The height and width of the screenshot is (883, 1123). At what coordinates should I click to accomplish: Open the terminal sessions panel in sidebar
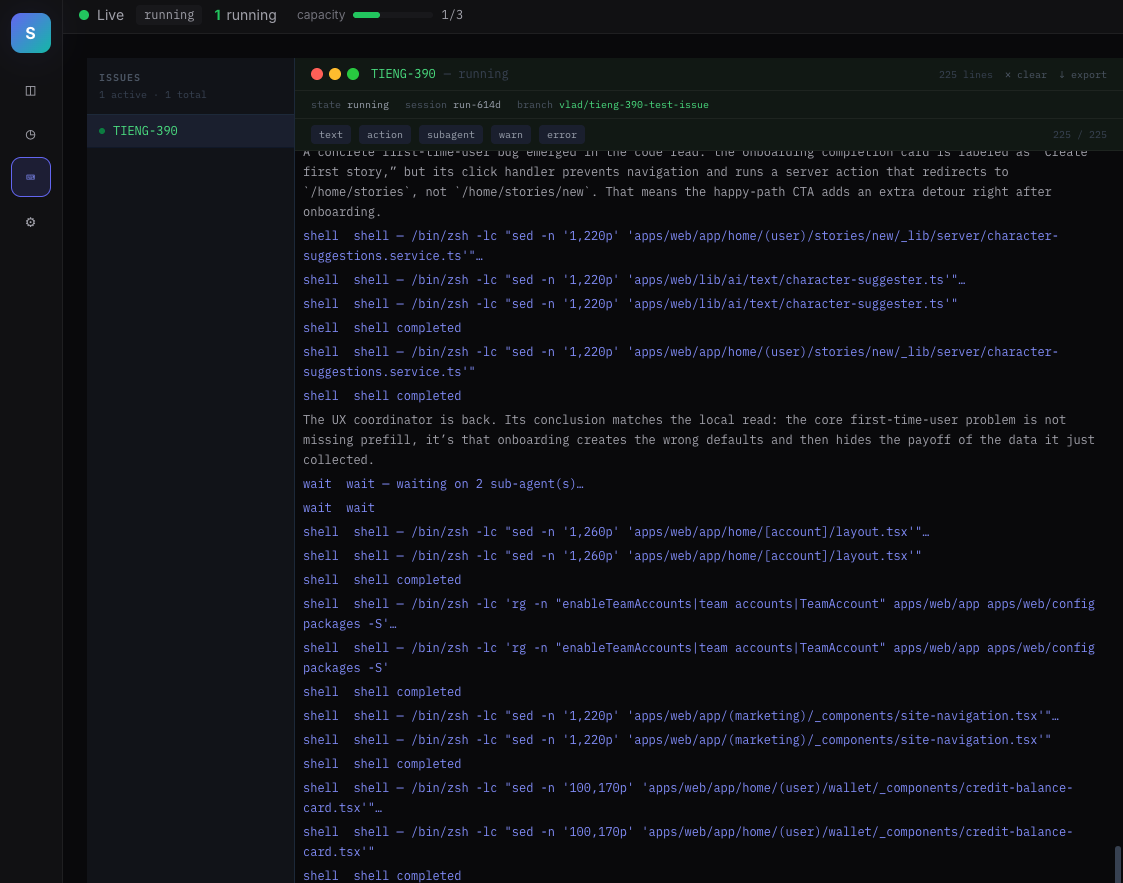point(30,177)
